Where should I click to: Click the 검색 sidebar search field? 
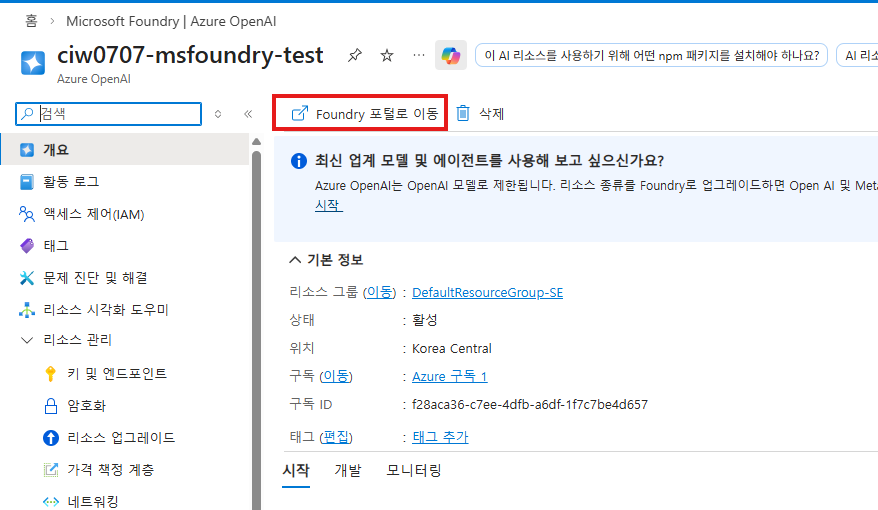(115, 114)
